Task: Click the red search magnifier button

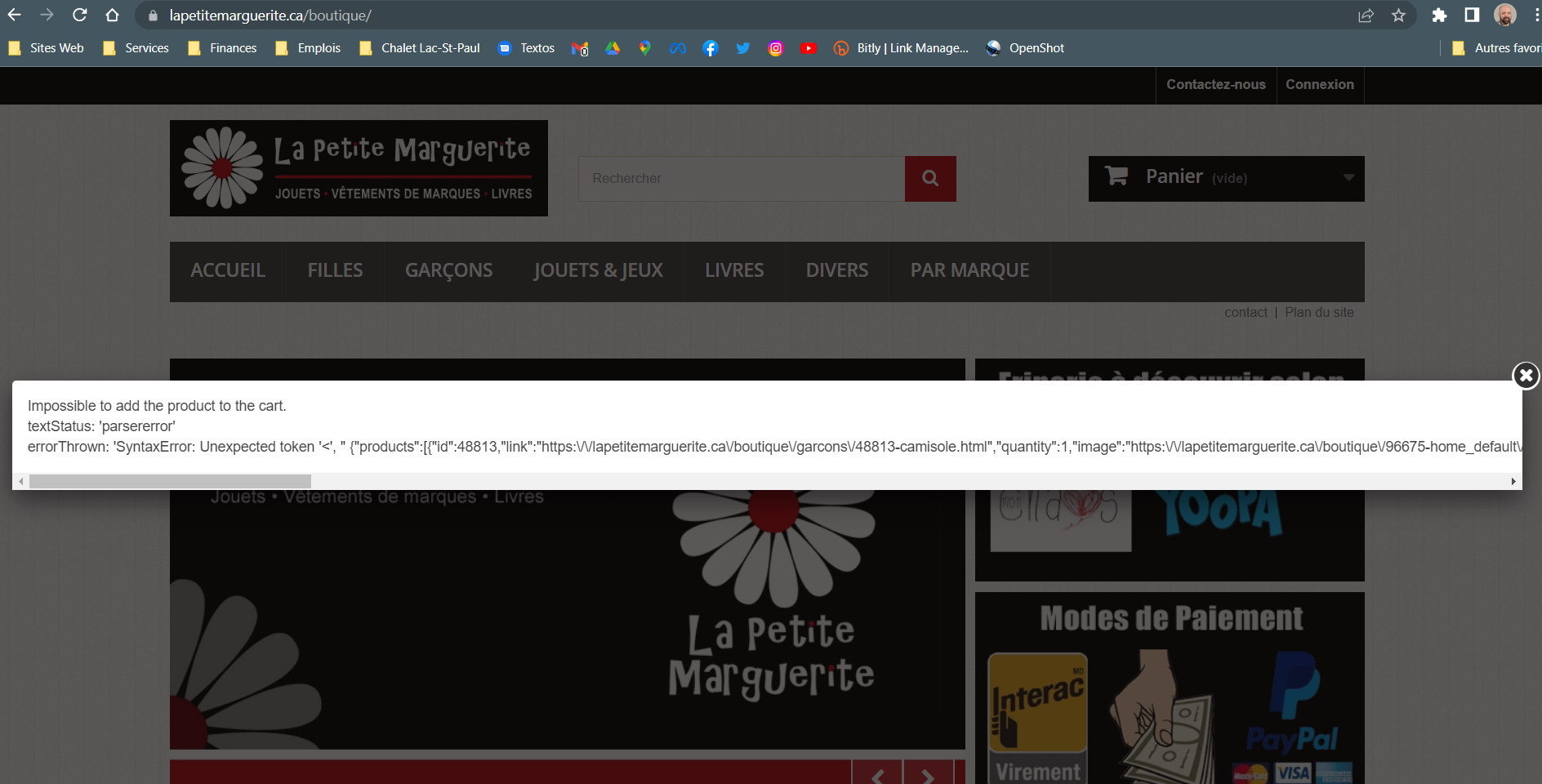Action: [930, 178]
